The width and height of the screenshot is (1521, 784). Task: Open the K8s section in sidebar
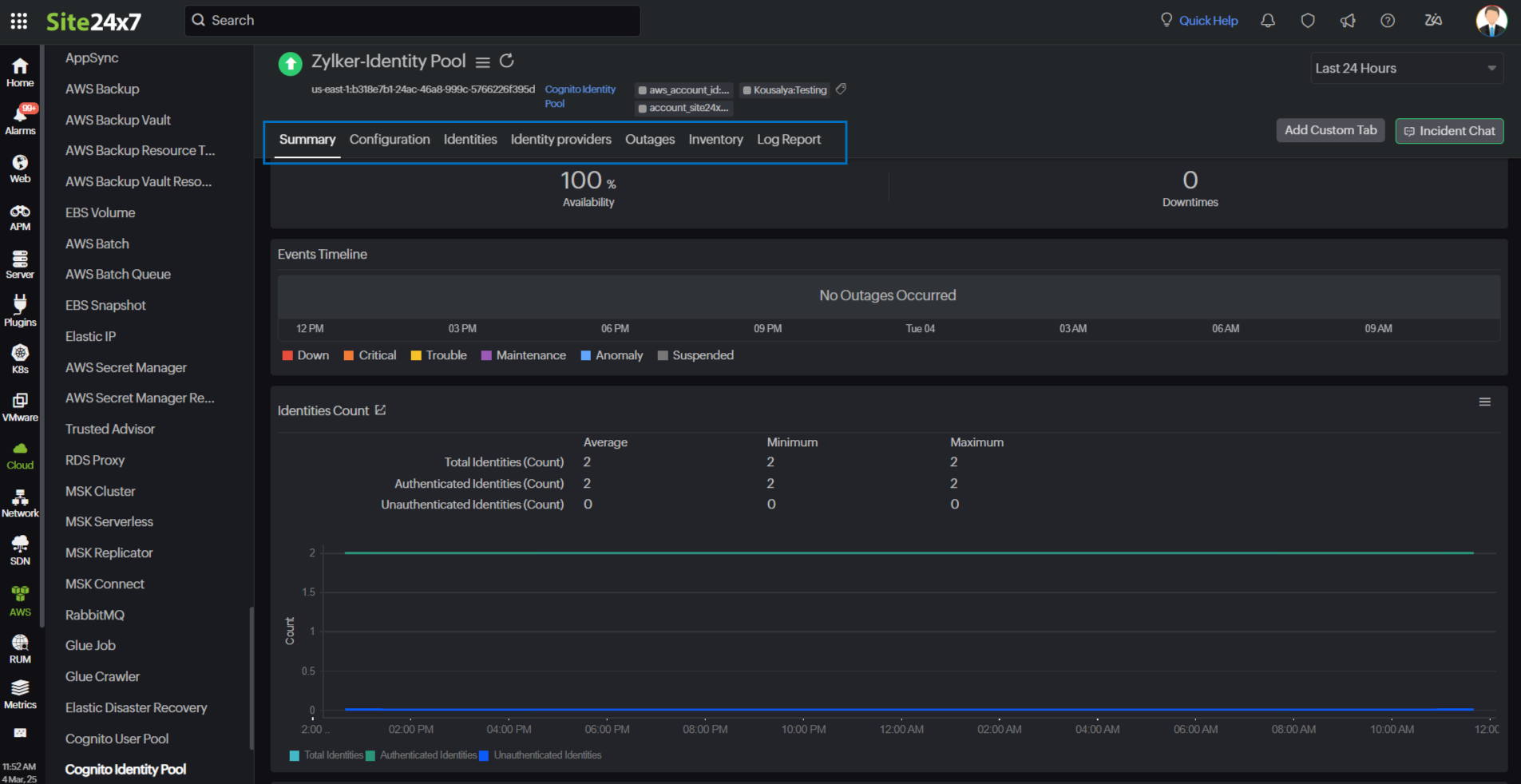[x=20, y=358]
